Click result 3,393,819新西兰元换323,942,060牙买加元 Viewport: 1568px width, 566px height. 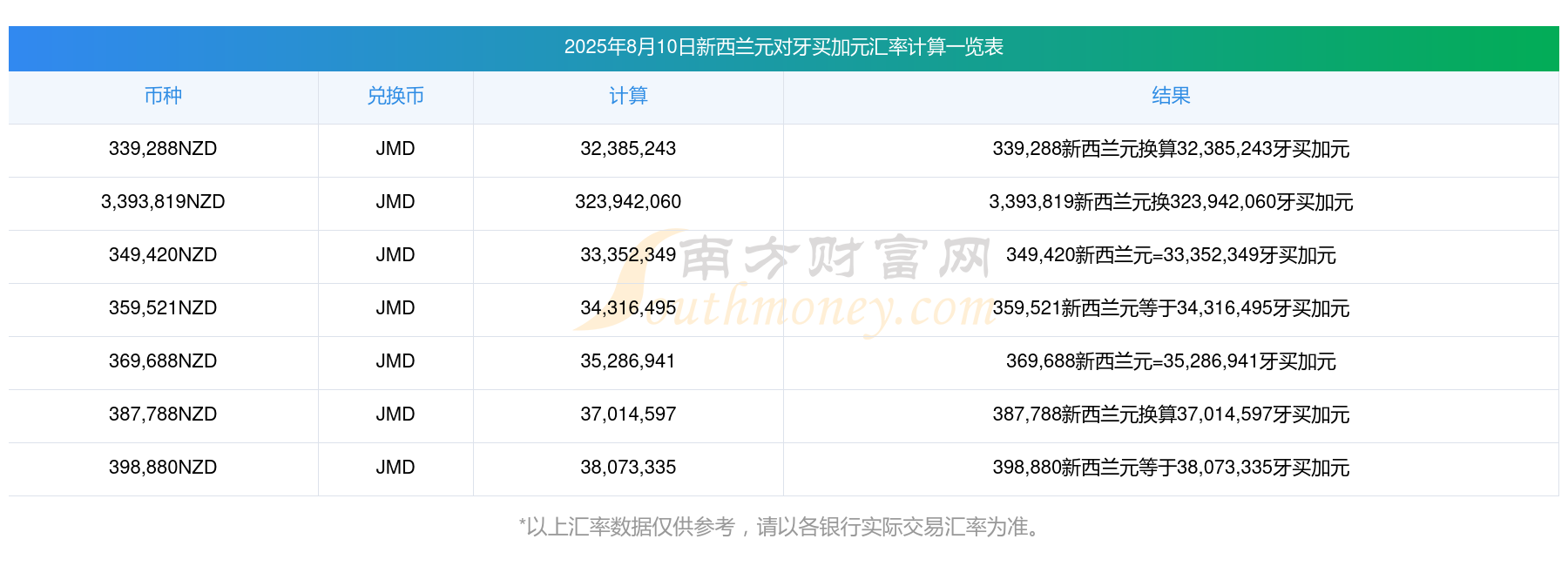point(1171,202)
